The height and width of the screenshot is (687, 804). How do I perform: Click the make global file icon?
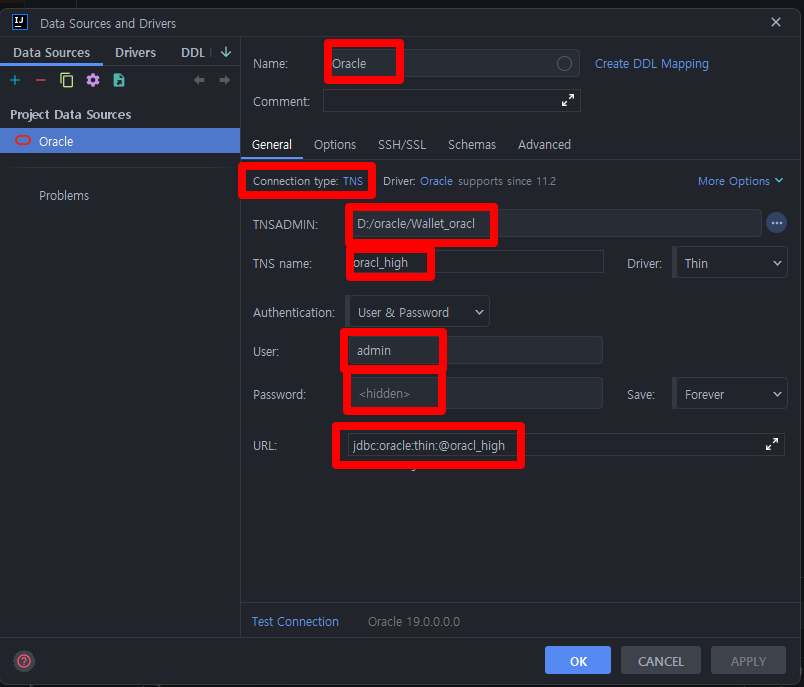[x=119, y=80]
